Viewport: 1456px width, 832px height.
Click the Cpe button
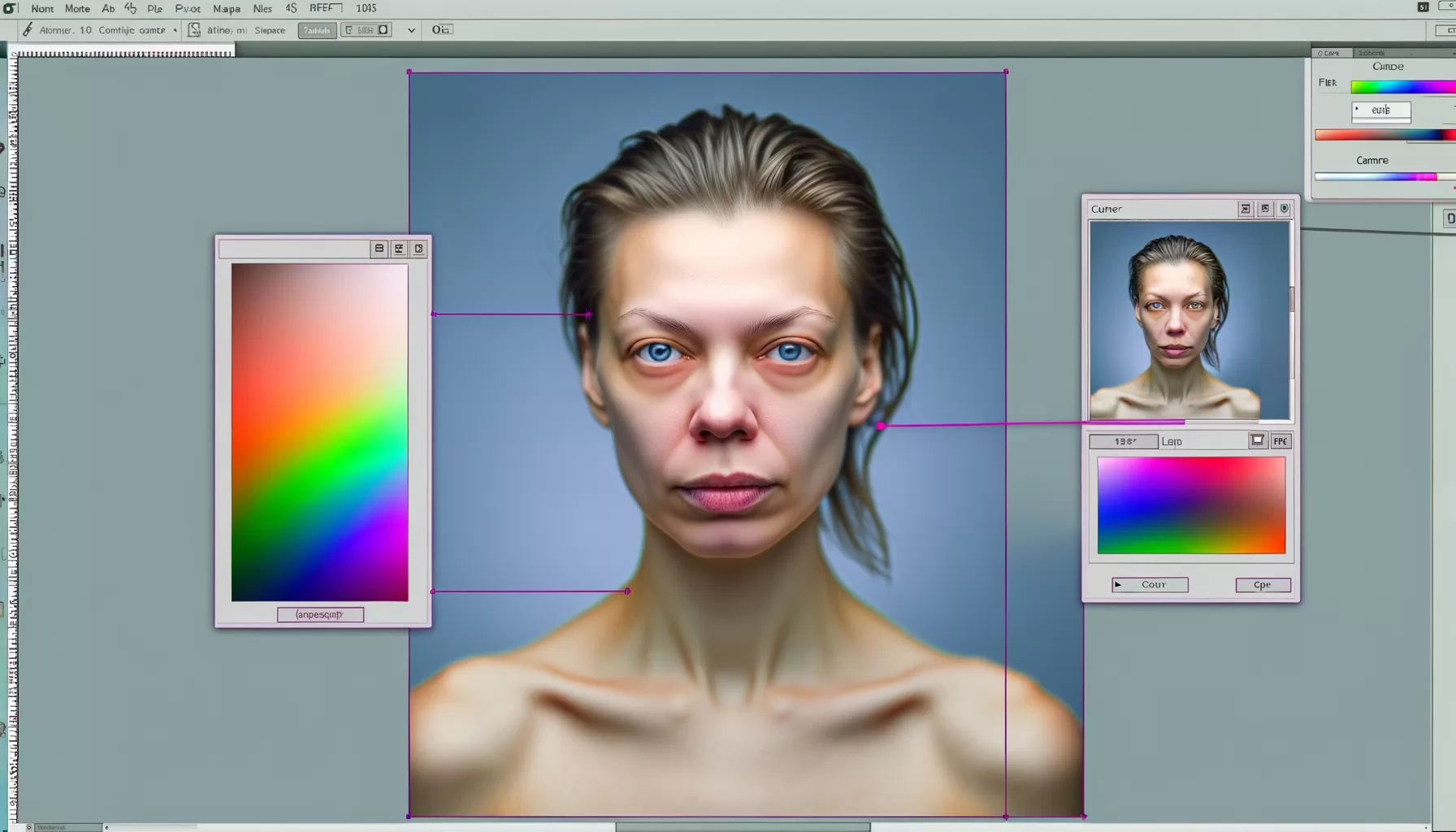click(x=1263, y=585)
